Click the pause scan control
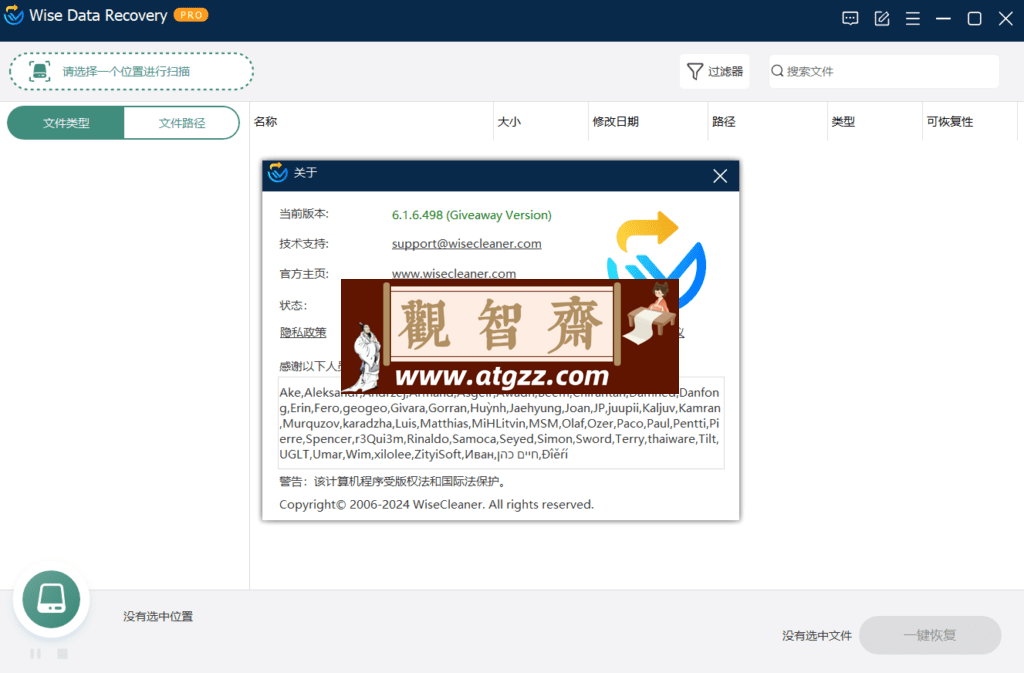1024x673 pixels. click(35, 653)
